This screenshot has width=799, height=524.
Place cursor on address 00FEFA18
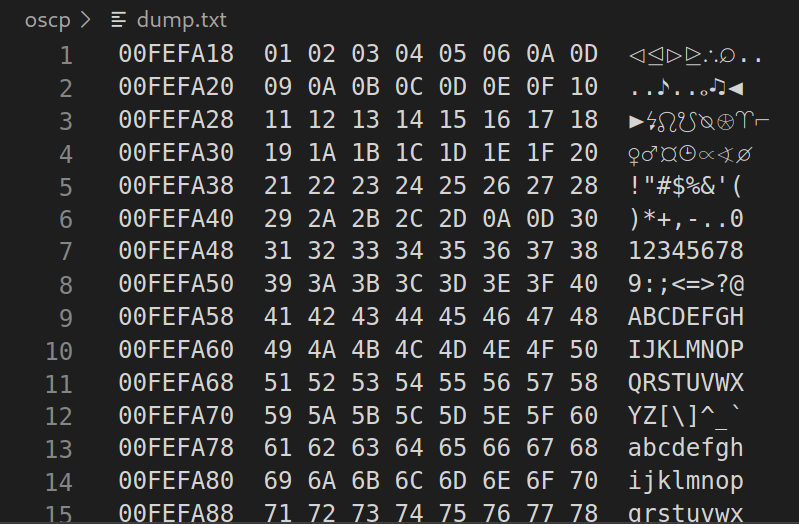176,55
